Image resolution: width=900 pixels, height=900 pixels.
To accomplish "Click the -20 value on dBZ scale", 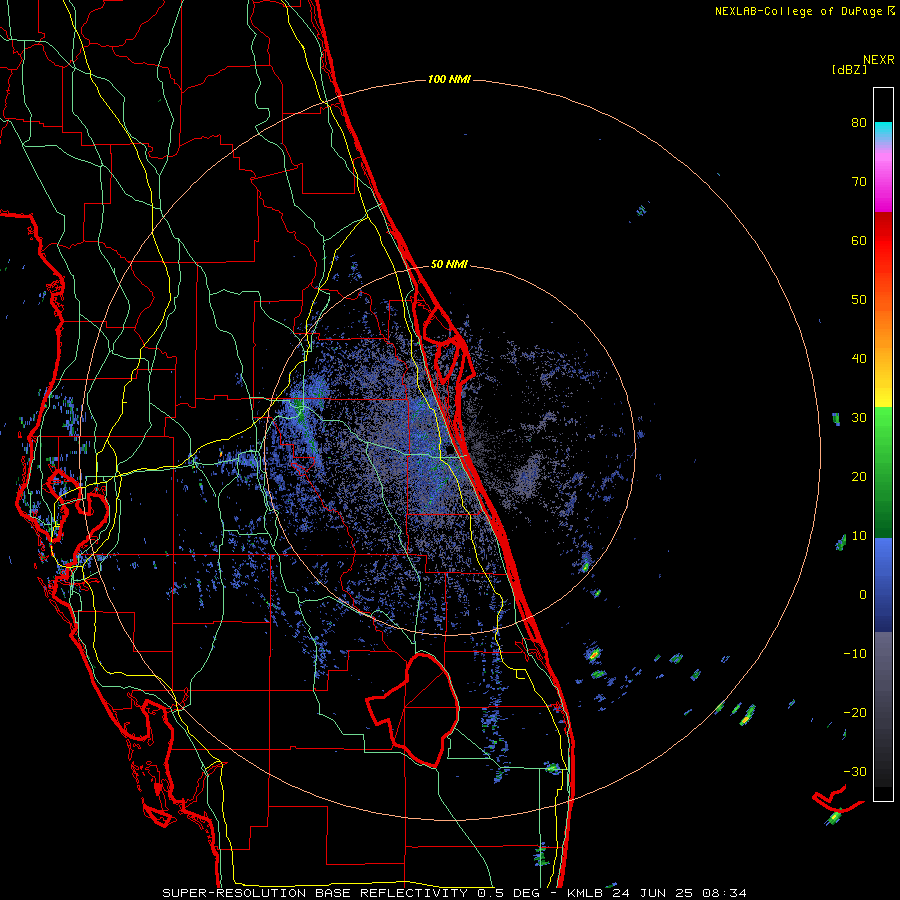I will click(855, 713).
